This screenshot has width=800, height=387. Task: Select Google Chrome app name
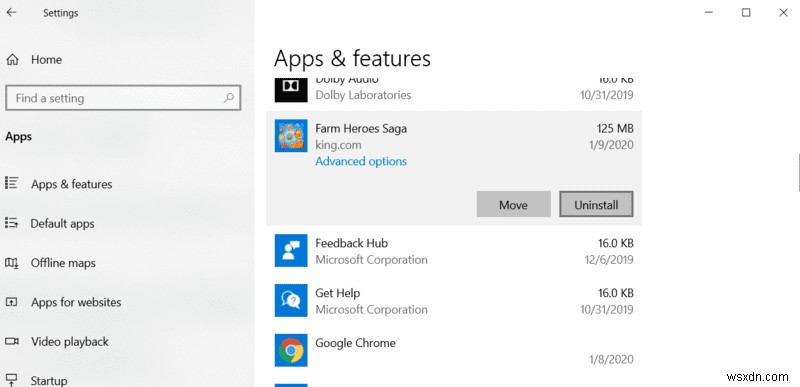(355, 343)
